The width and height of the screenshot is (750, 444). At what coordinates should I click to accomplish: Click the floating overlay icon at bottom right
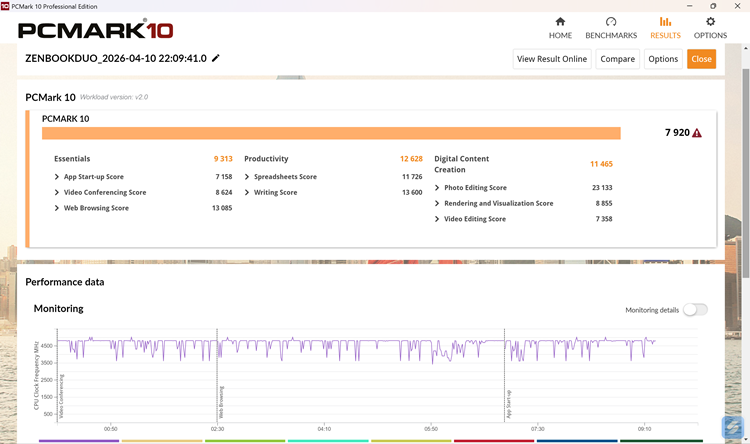tap(732, 427)
